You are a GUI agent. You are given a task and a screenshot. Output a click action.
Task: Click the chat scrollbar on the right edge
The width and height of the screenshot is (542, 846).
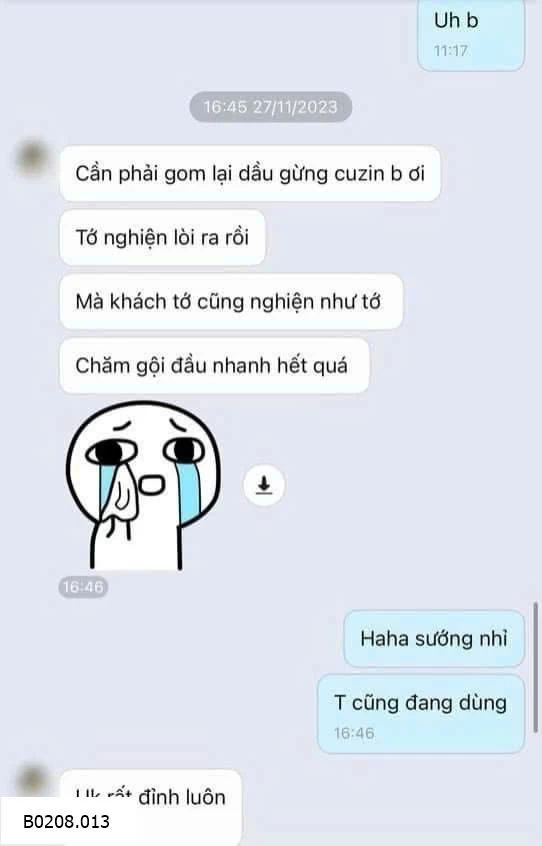click(535, 668)
